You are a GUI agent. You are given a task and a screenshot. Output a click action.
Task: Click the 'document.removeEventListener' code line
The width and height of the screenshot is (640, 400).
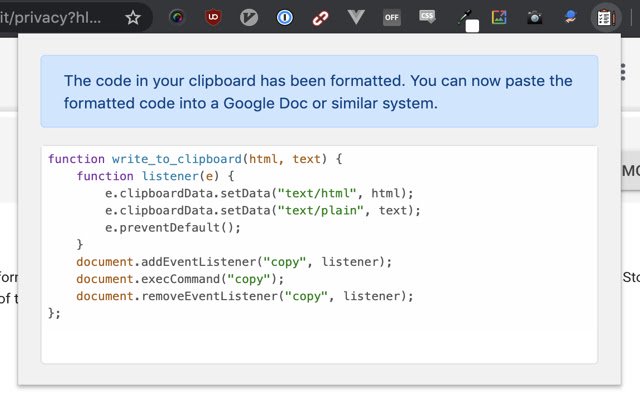coord(244,296)
